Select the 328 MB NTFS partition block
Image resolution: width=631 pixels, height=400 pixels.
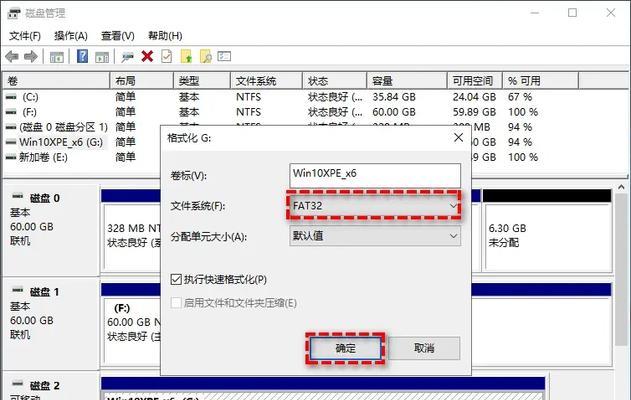(133, 236)
